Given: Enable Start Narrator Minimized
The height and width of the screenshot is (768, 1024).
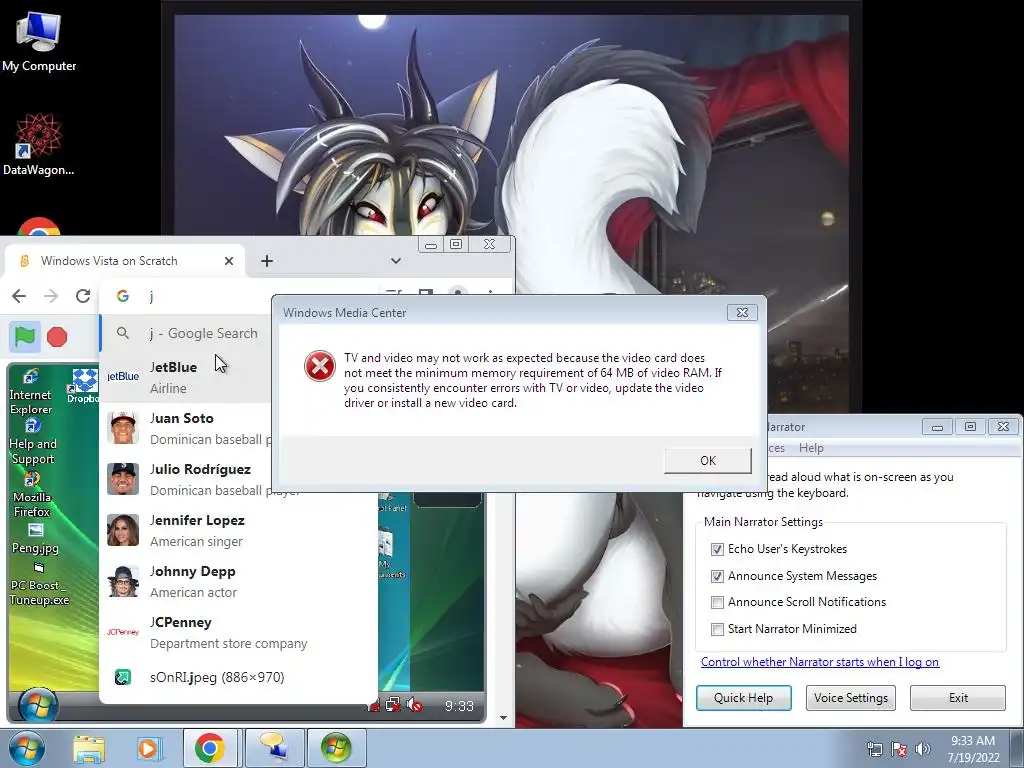Looking at the screenshot, I should [717, 629].
